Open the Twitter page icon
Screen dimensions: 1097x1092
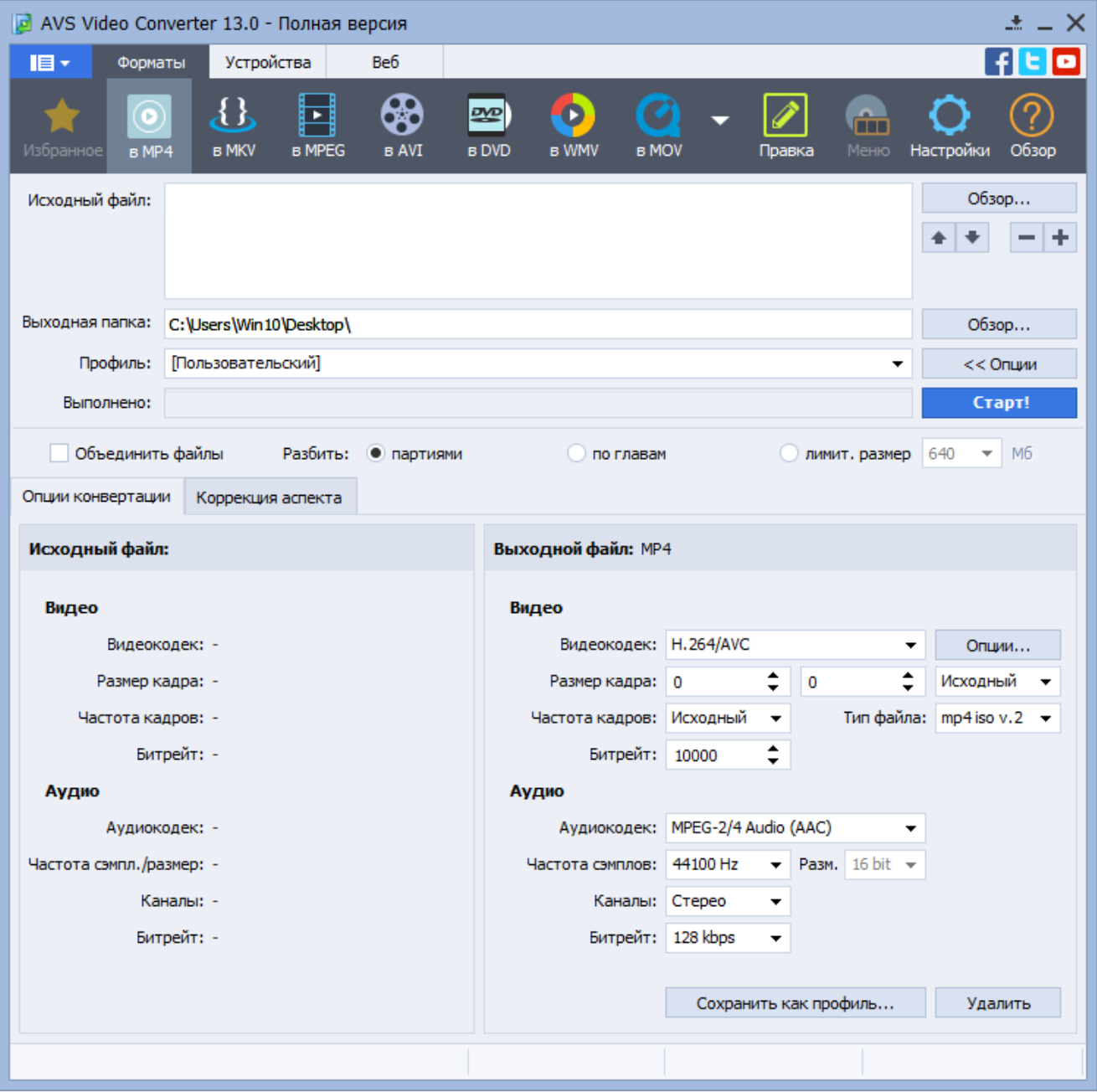[1033, 62]
